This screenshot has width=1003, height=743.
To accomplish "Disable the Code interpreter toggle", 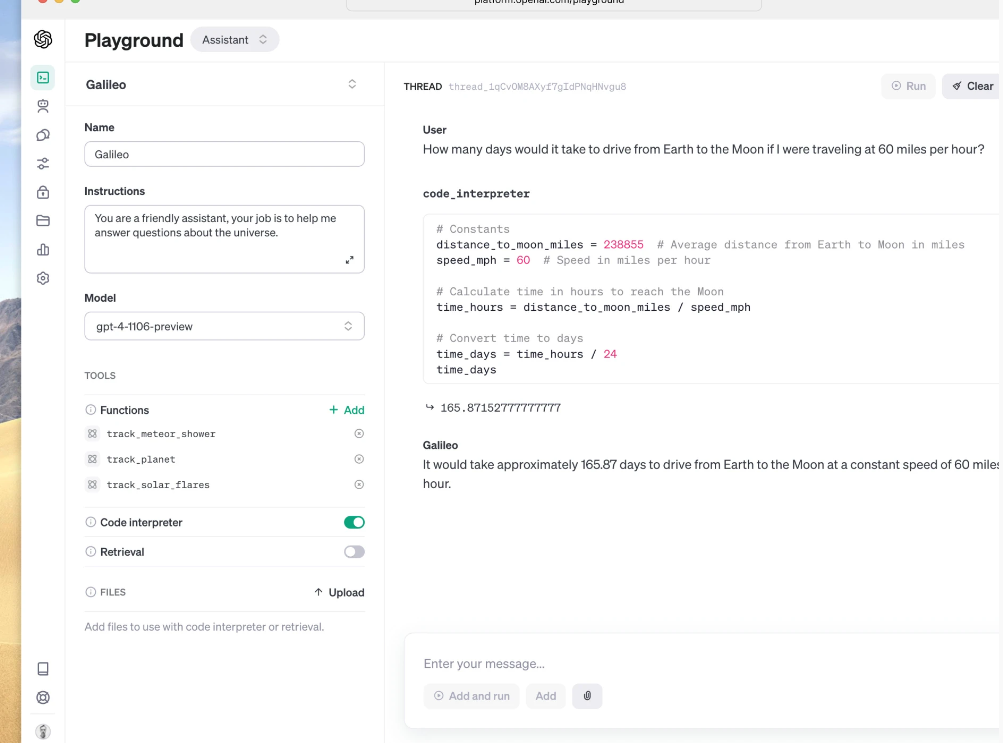I will coord(354,522).
